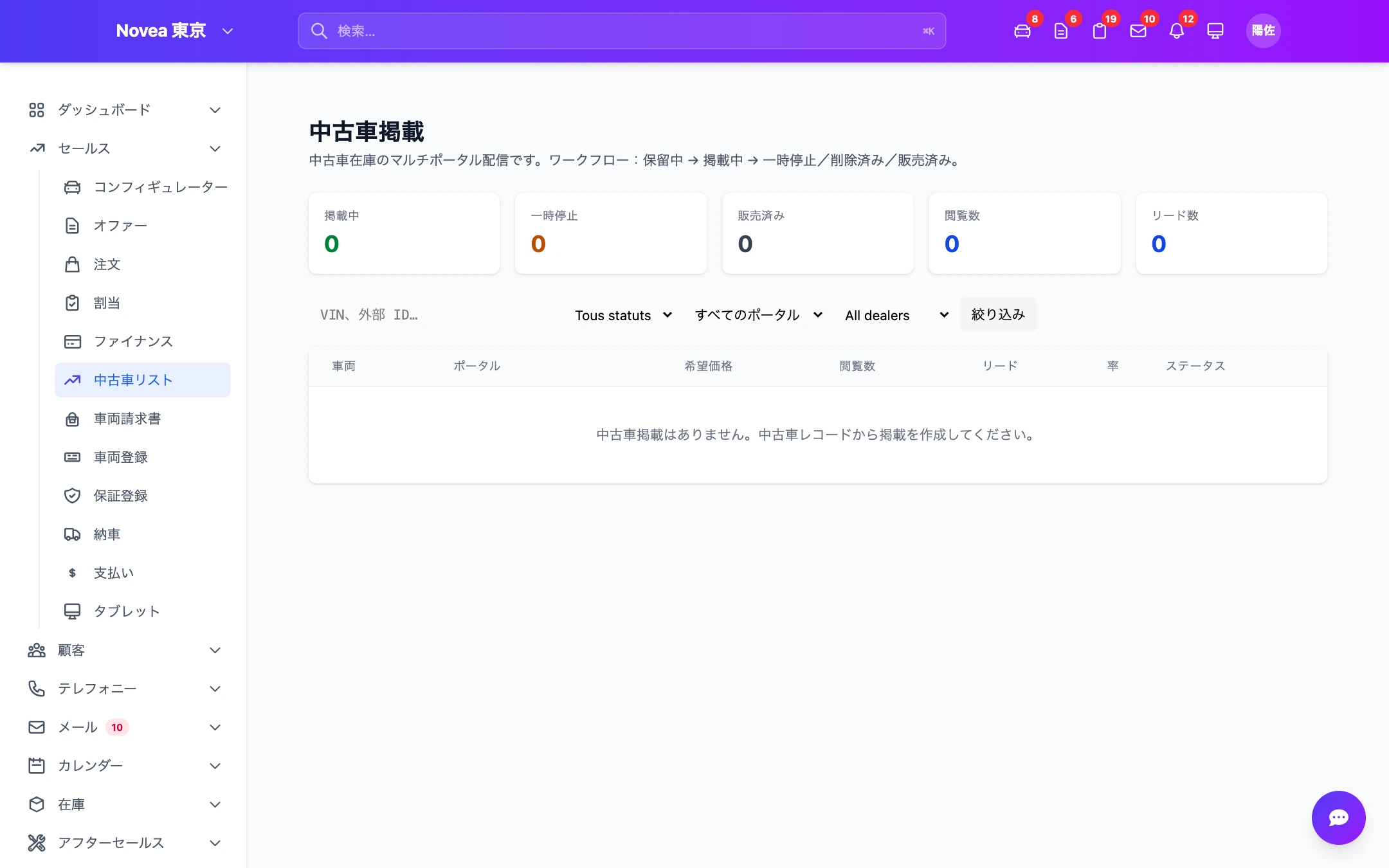Expand the 顧客 section chevron
This screenshot has height=868, width=1389.
point(215,650)
